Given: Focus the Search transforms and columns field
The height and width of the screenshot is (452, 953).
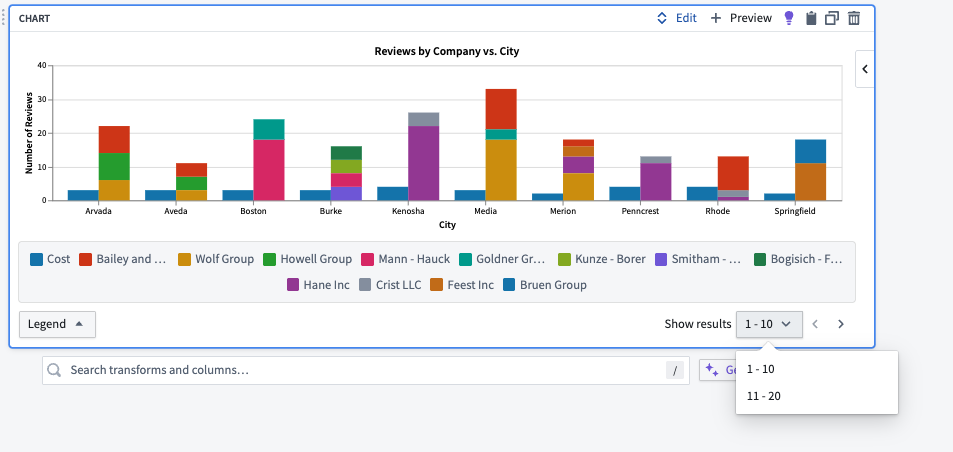Looking at the screenshot, I should [x=366, y=371].
